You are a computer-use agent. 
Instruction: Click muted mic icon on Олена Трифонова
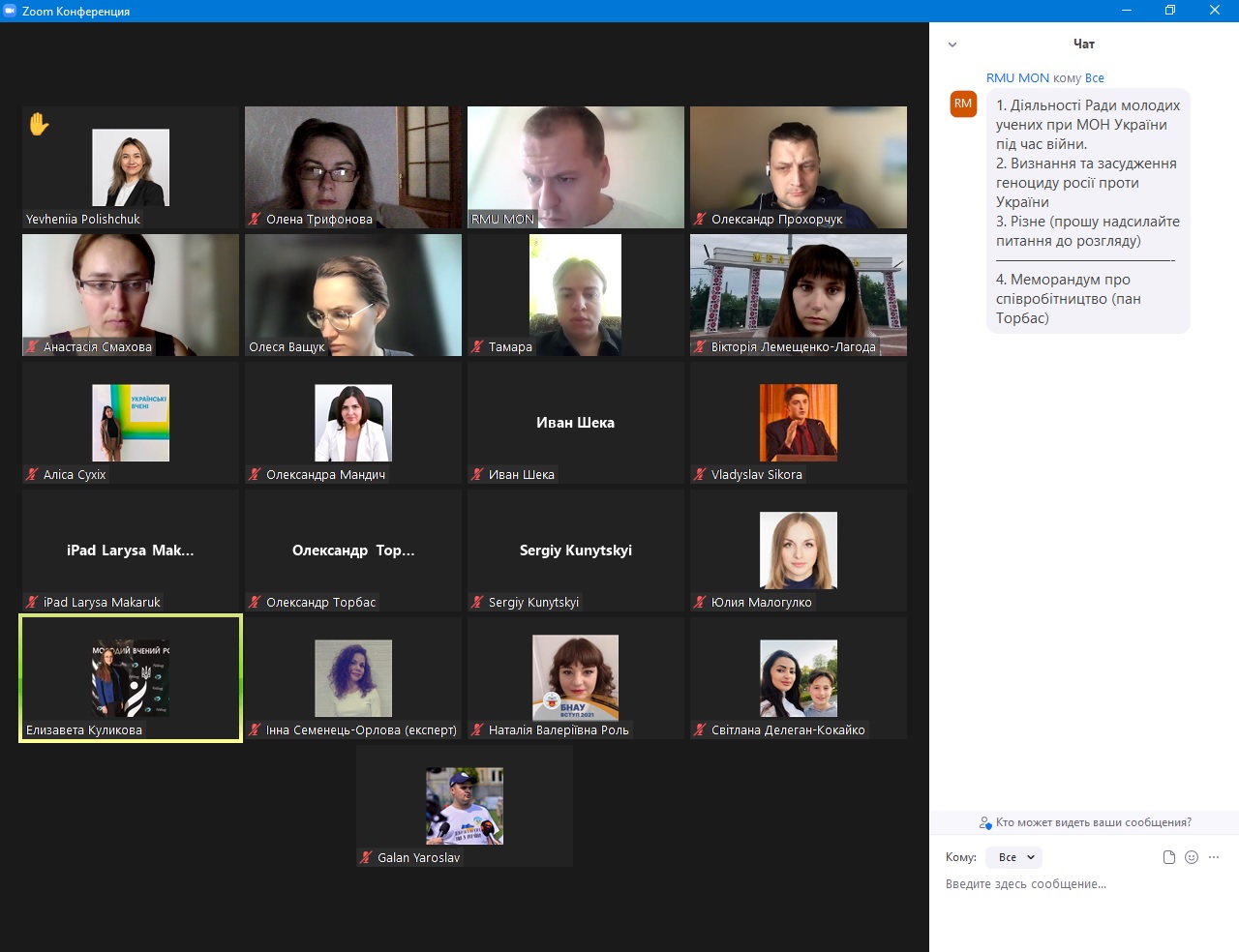[x=256, y=220]
